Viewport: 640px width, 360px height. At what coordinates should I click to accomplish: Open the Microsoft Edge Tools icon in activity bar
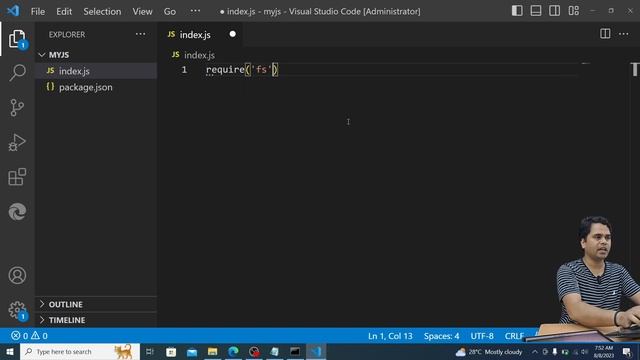click(17, 211)
